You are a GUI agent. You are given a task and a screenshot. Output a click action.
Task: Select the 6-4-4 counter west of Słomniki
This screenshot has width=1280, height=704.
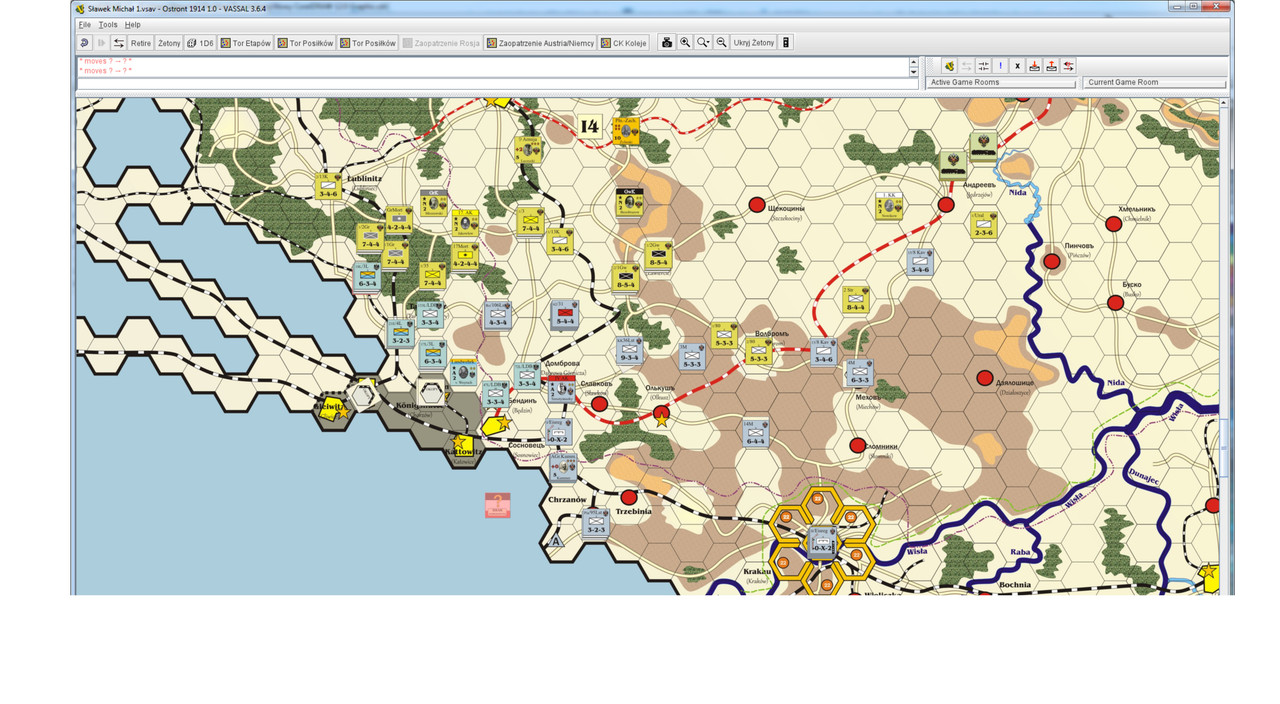coord(755,433)
